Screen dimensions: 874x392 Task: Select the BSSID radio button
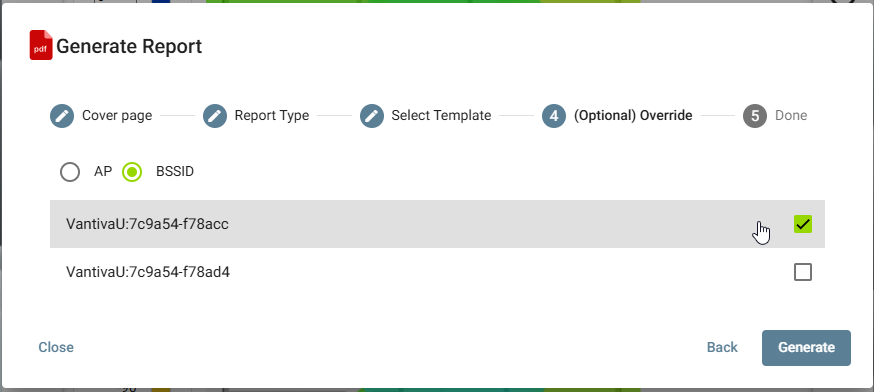[132, 172]
